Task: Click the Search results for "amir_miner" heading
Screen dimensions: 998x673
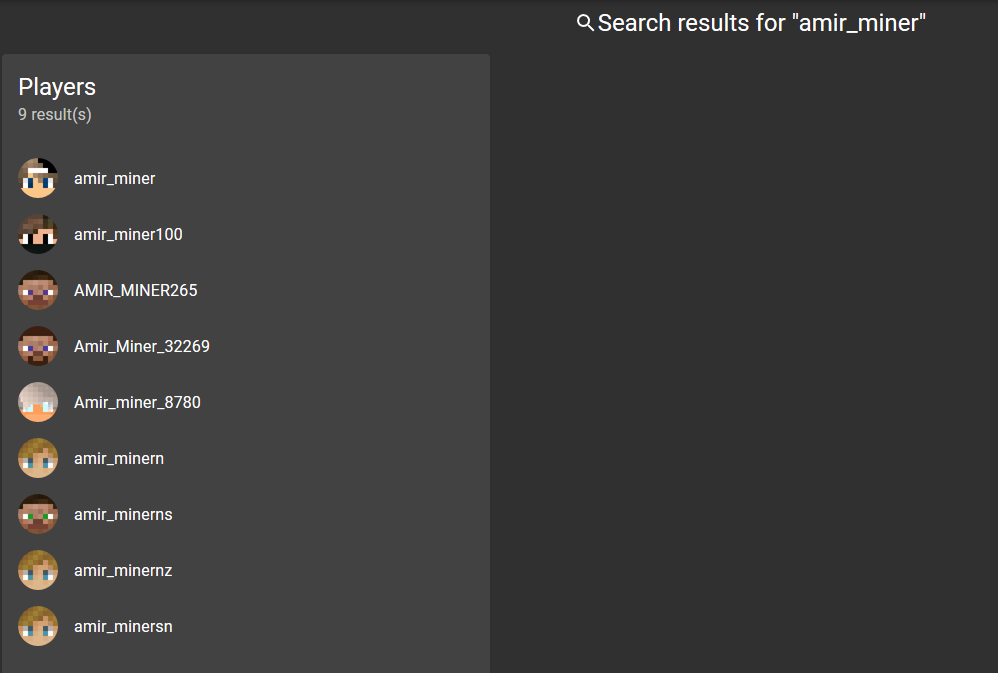Action: point(762,24)
